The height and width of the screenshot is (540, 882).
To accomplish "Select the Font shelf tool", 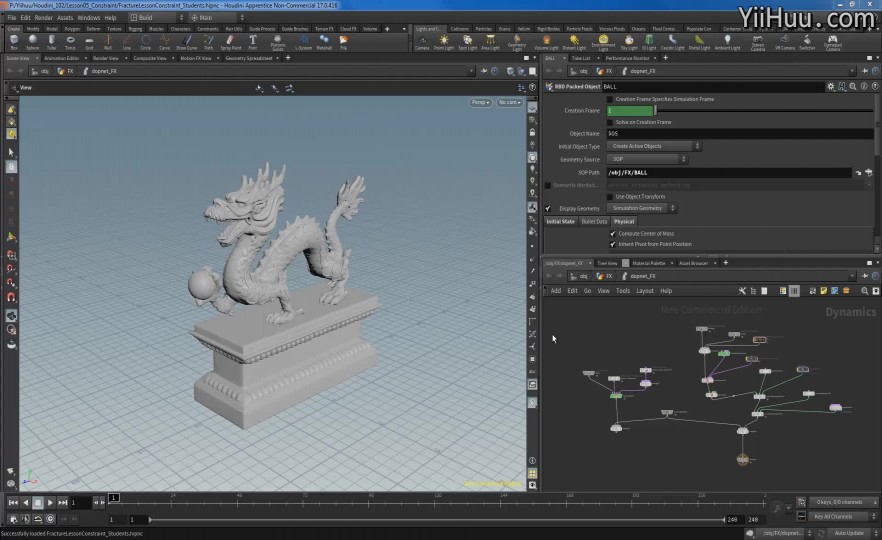I will tap(253, 42).
